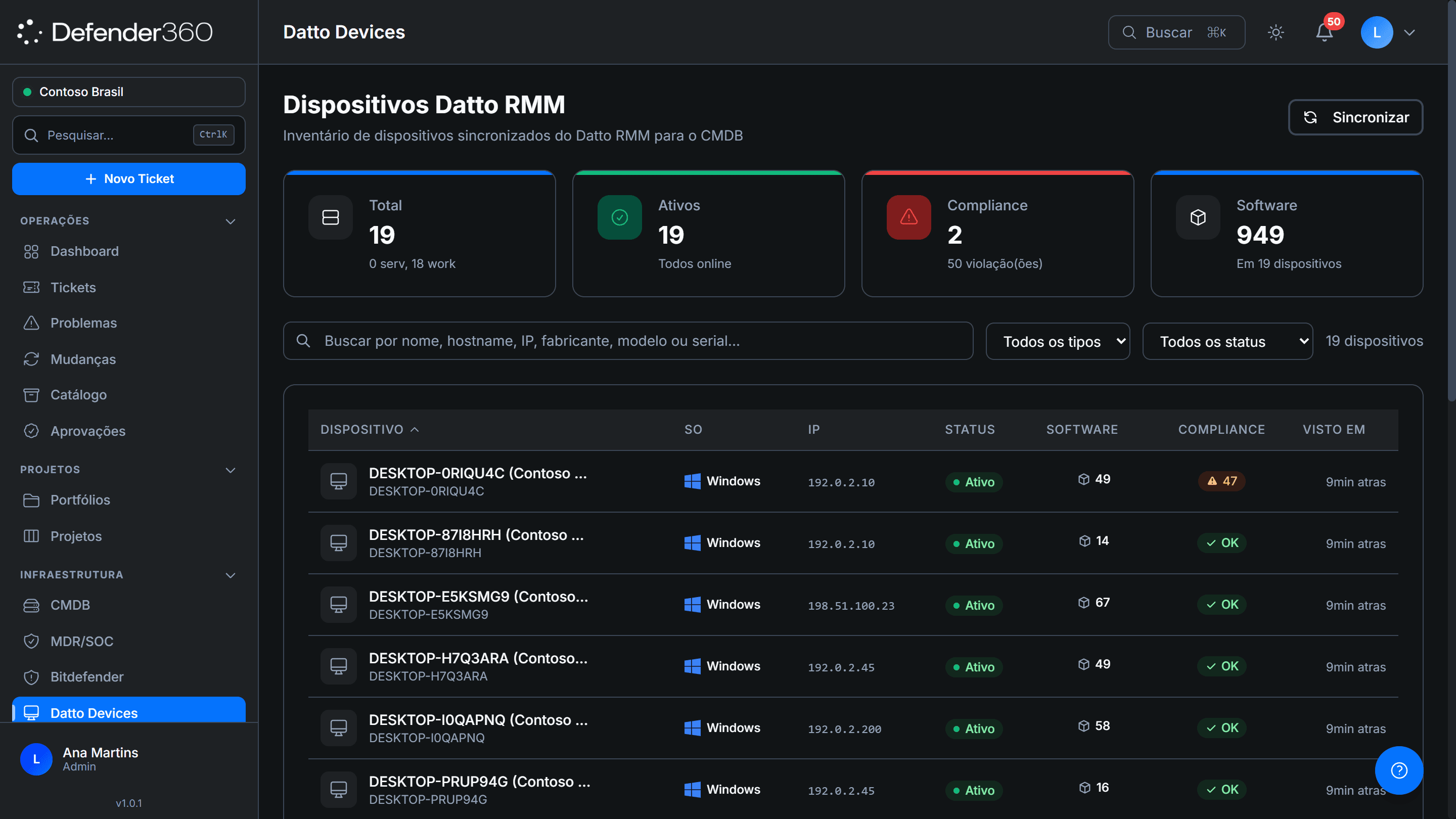The image size is (1456, 819).
Task: Click the COMPLIANCE column header
Action: 1221,430
